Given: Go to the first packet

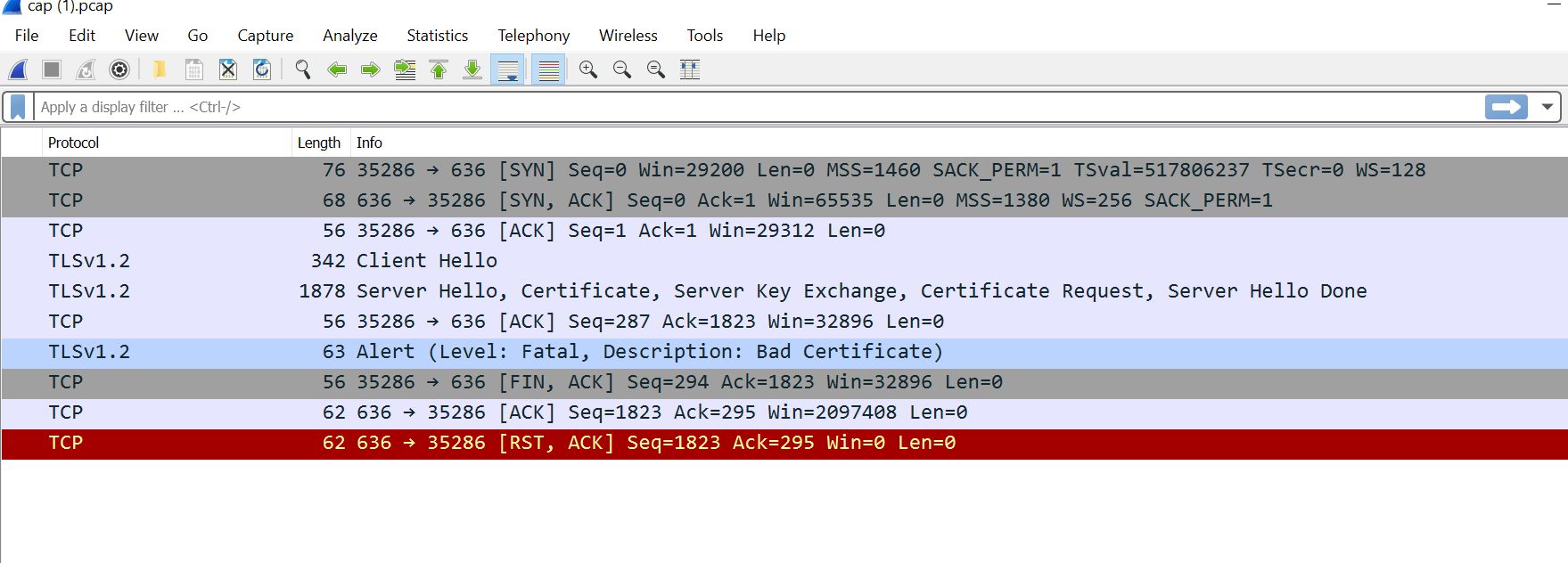Looking at the screenshot, I should pyautogui.click(x=439, y=69).
